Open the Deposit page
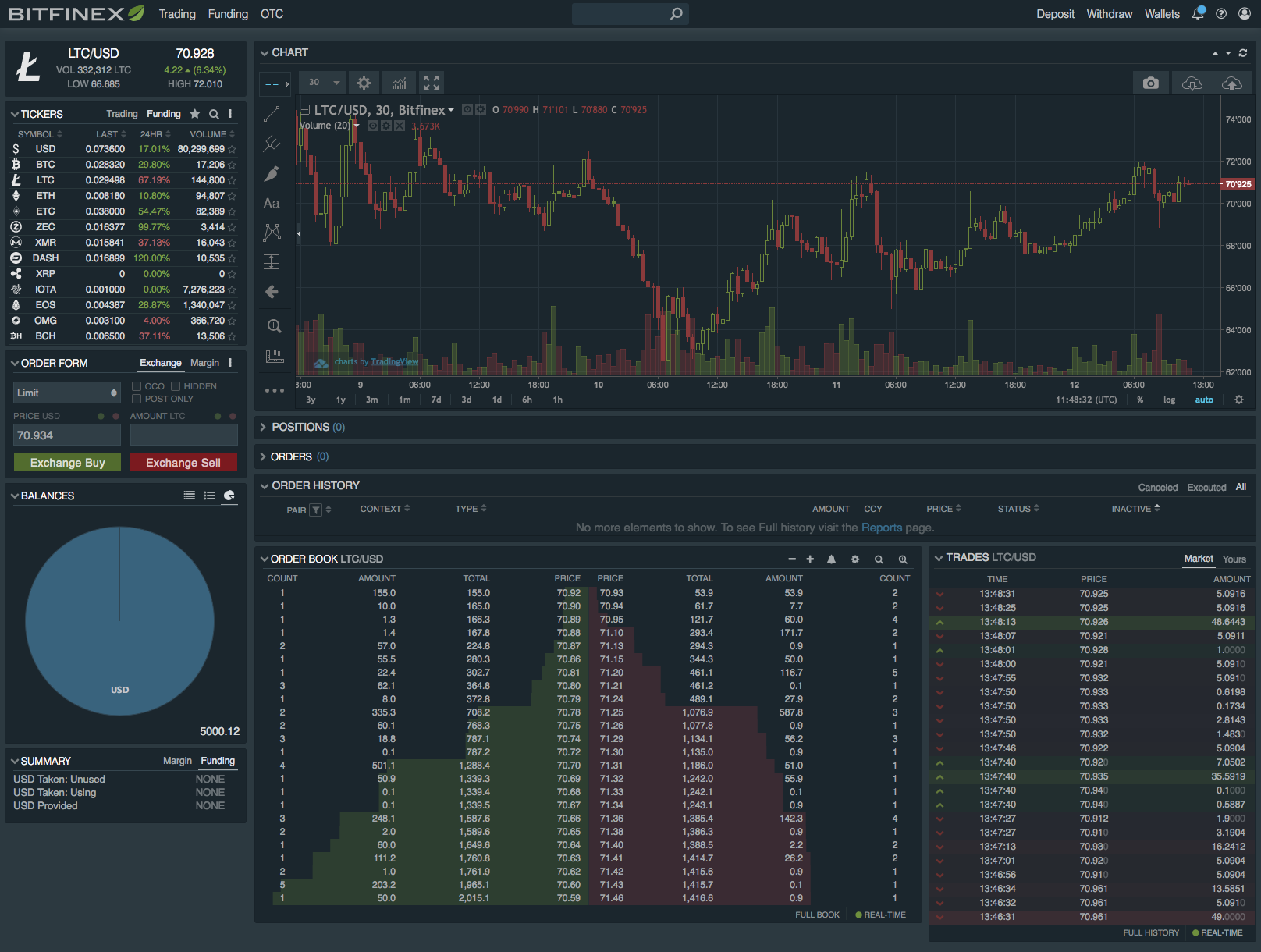 click(x=1055, y=14)
